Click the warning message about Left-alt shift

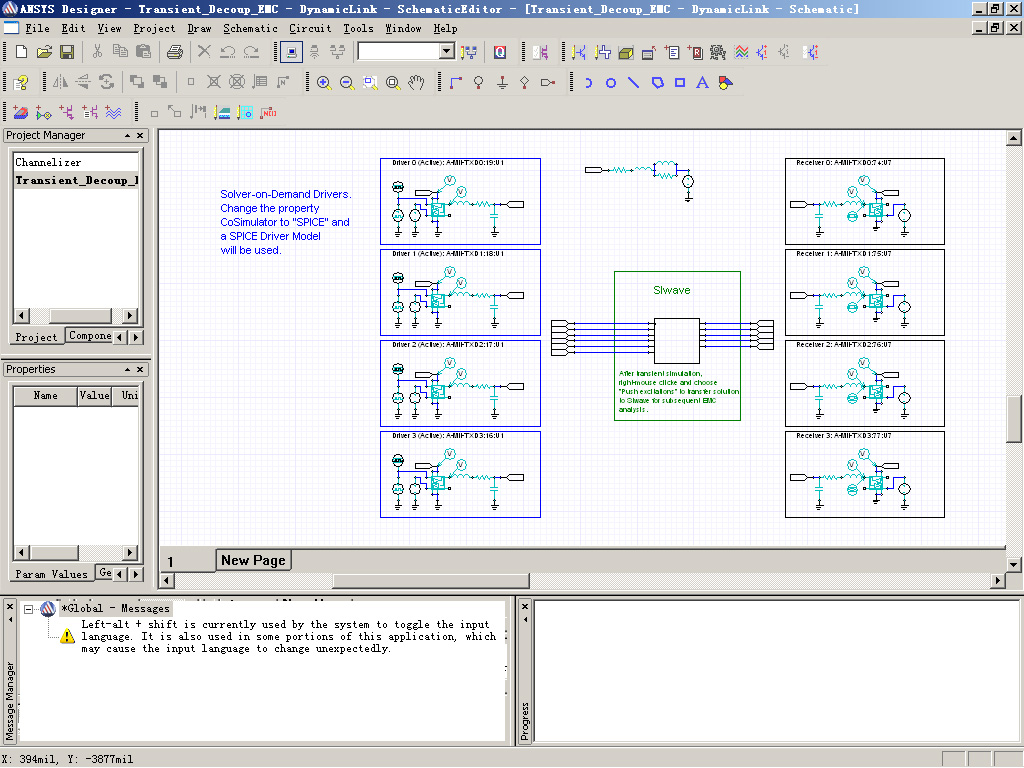tap(287, 636)
